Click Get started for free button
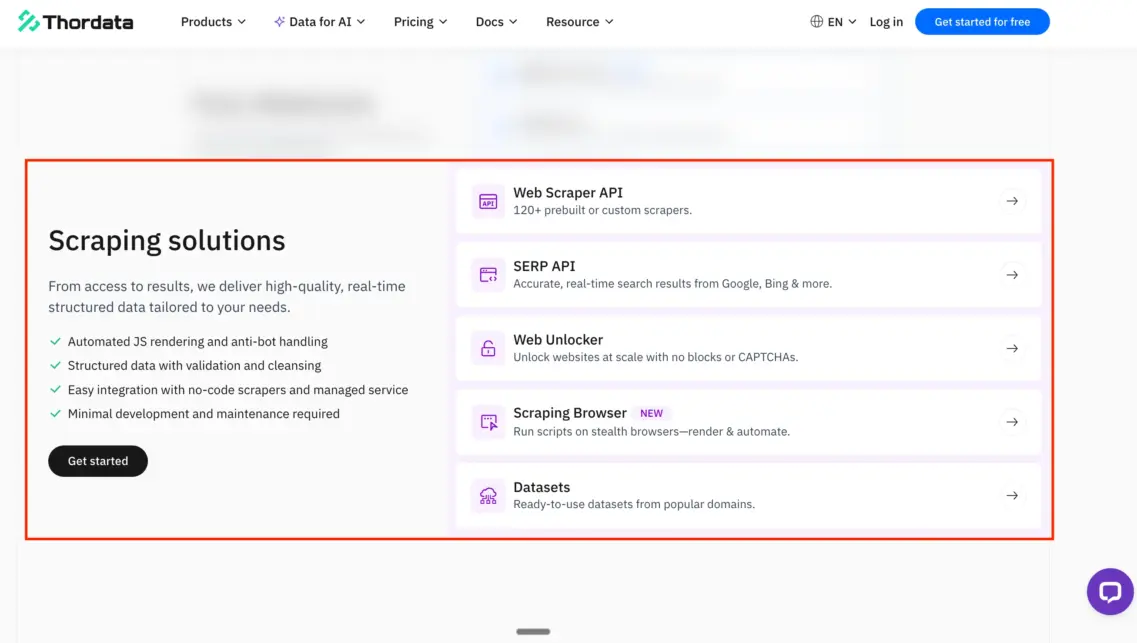The height and width of the screenshot is (643, 1137). point(982,22)
